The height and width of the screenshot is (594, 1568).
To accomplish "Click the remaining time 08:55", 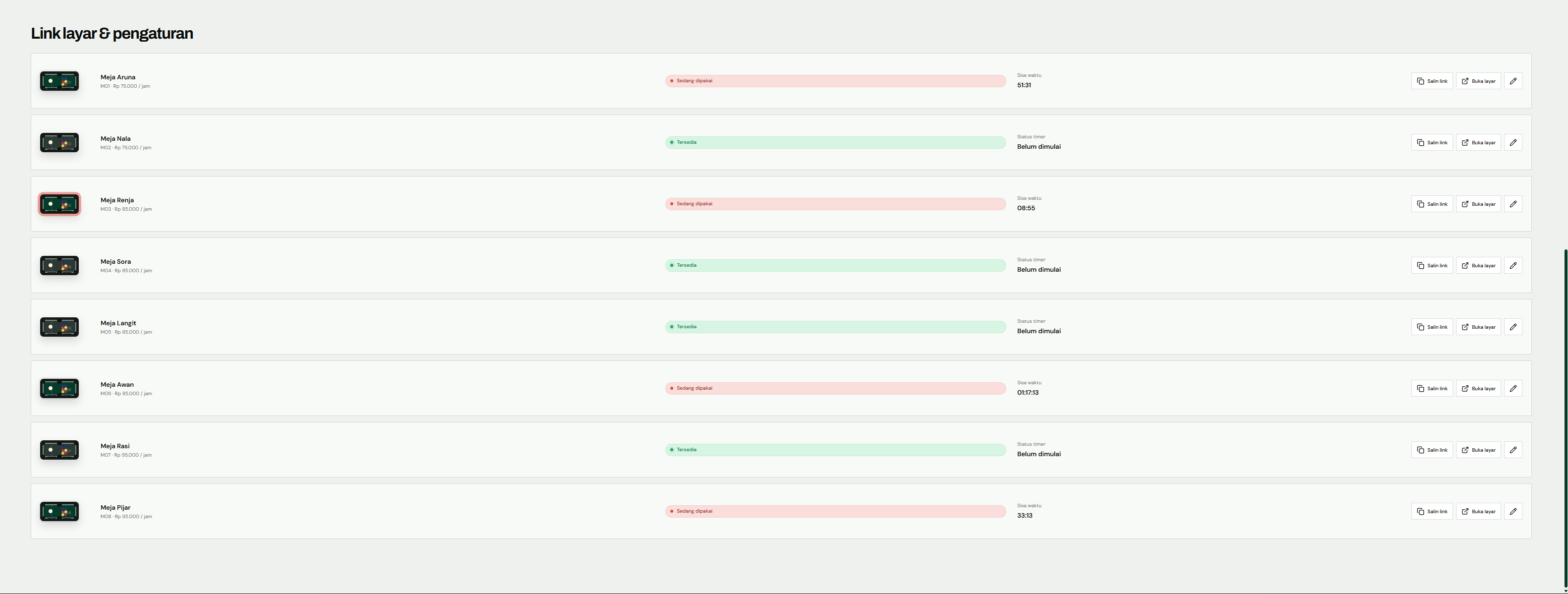I will [1026, 208].
